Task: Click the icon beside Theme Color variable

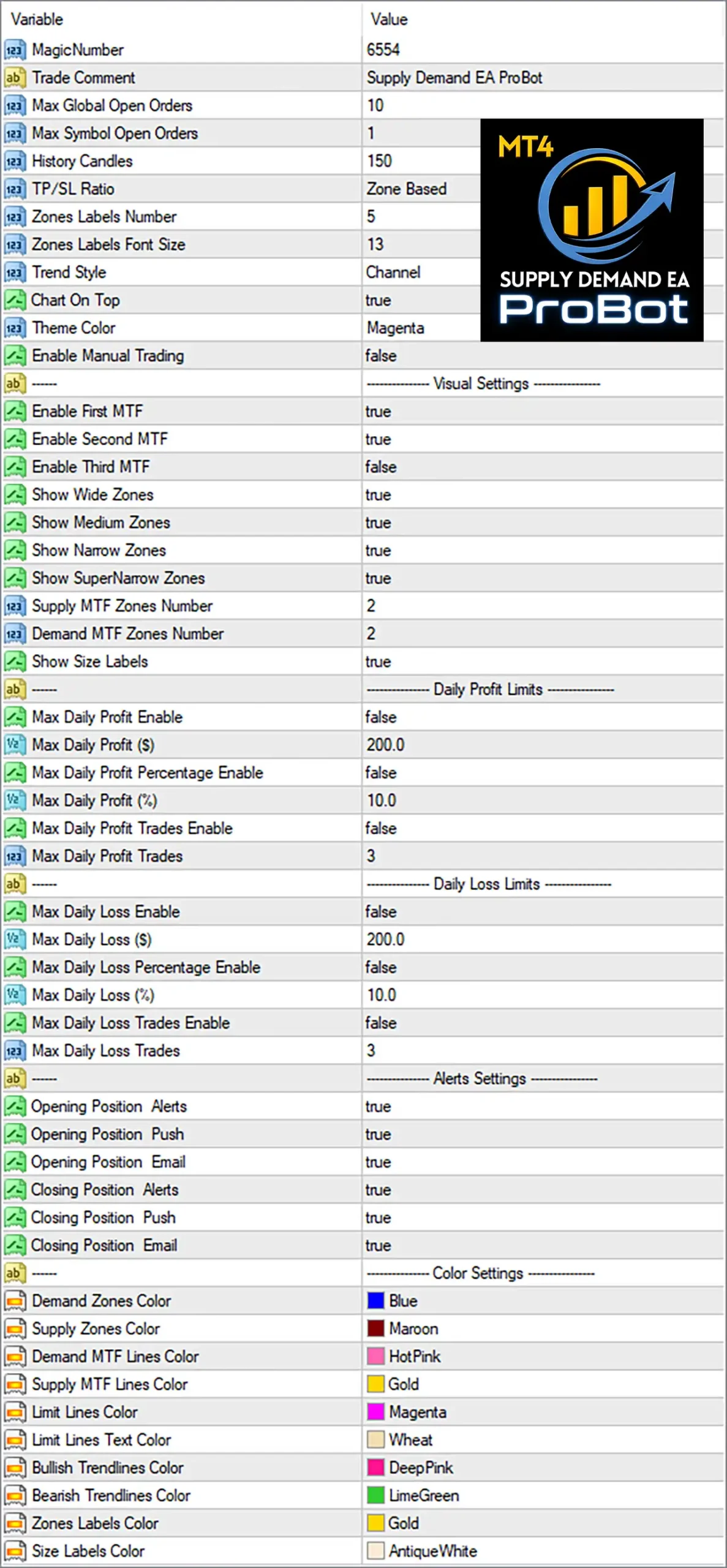Action: pos(15,328)
